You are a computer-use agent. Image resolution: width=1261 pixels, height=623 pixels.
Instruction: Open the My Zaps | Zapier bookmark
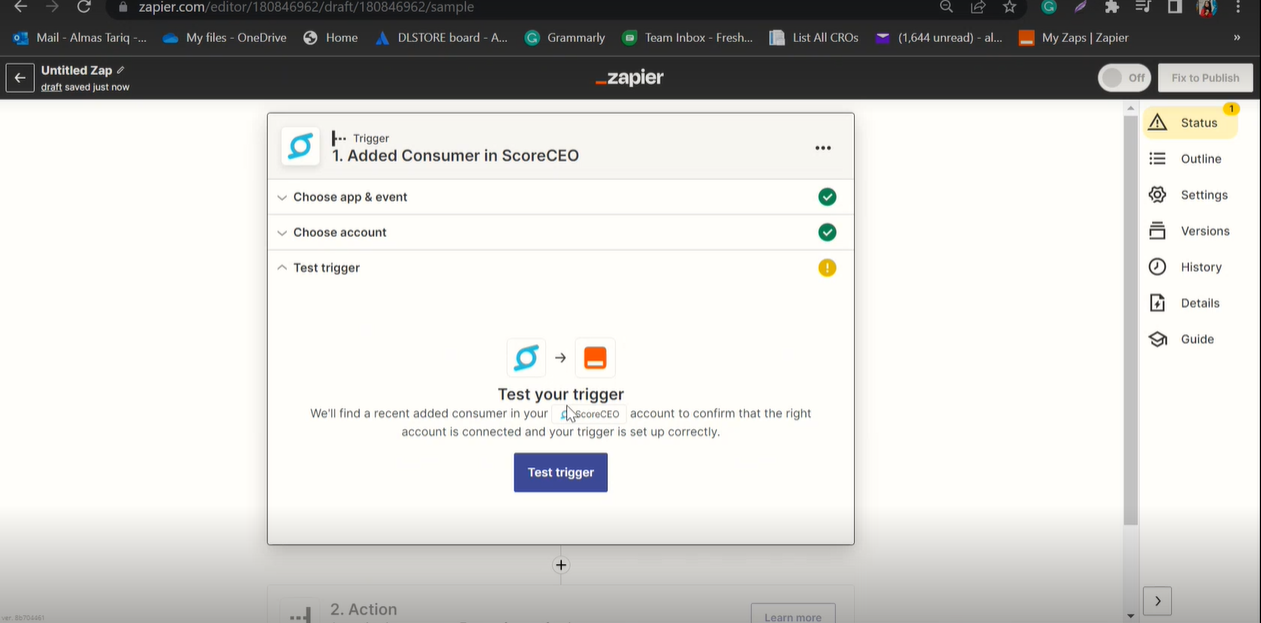coord(1074,37)
